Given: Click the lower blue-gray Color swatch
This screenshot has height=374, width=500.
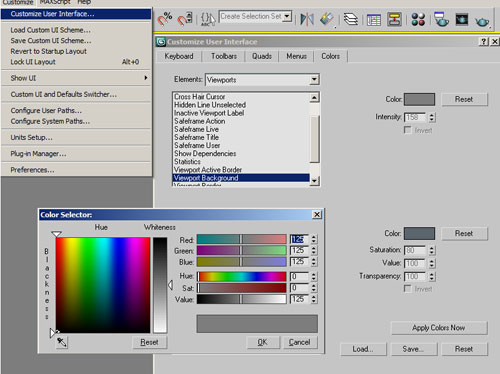Looking at the screenshot, I should tap(419, 233).
